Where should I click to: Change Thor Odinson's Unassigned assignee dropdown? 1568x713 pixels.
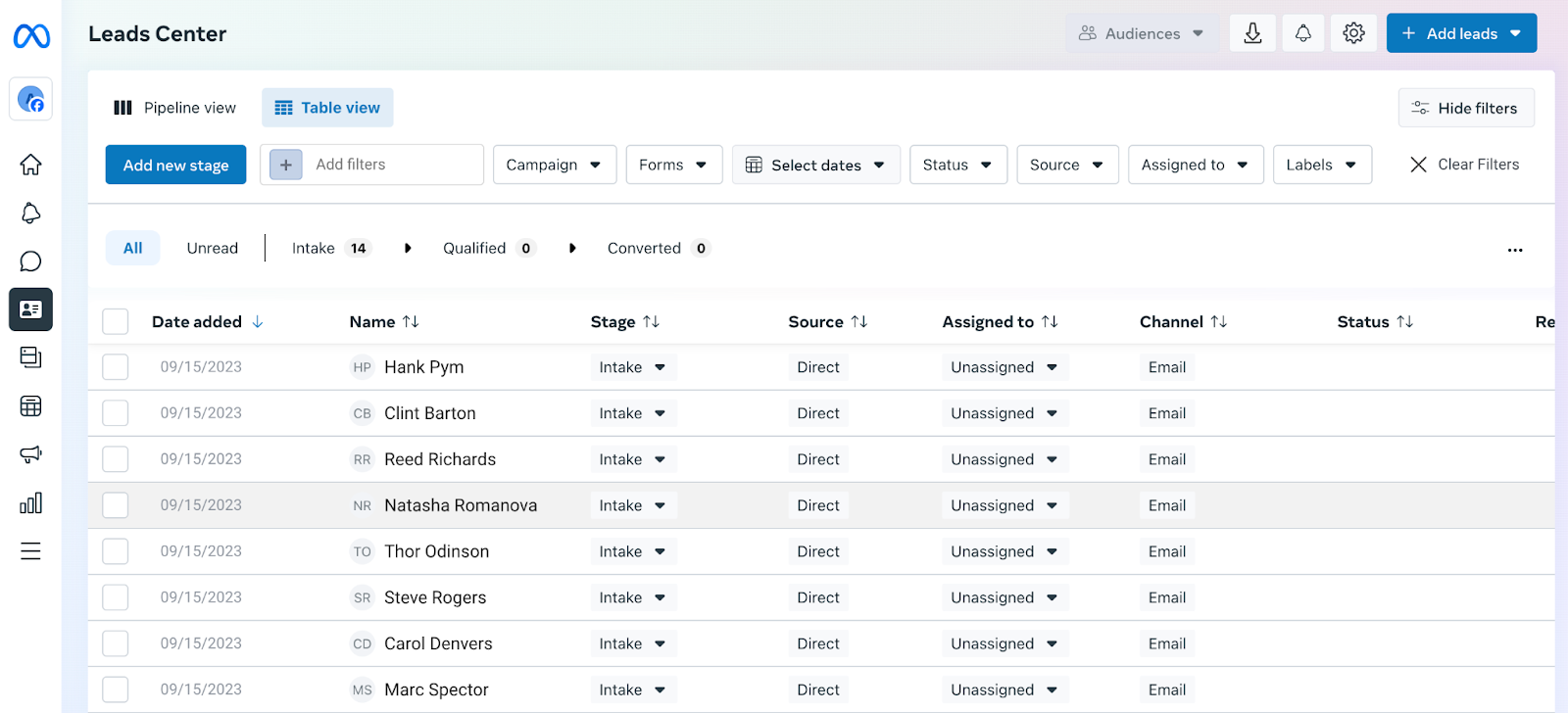click(1004, 551)
